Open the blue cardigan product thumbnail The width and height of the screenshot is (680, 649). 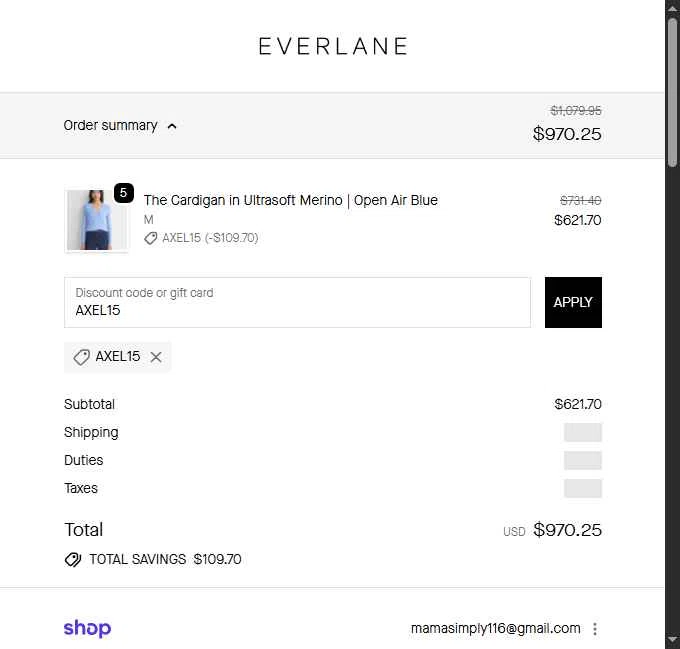point(97,220)
